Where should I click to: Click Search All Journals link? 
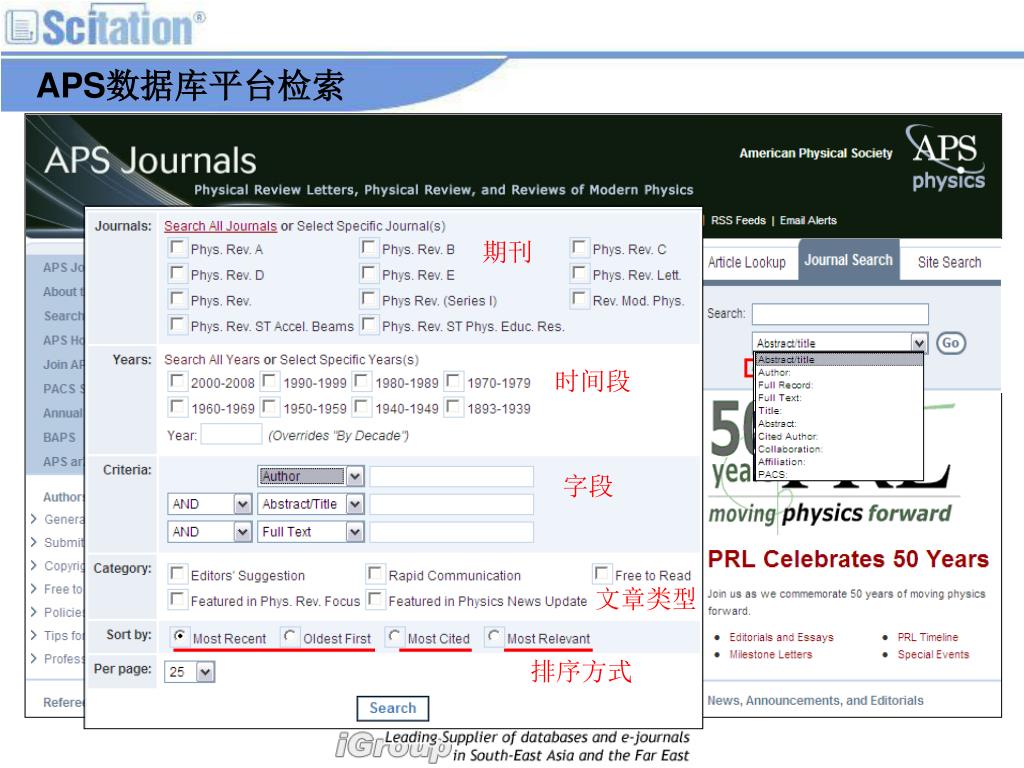pyautogui.click(x=220, y=226)
